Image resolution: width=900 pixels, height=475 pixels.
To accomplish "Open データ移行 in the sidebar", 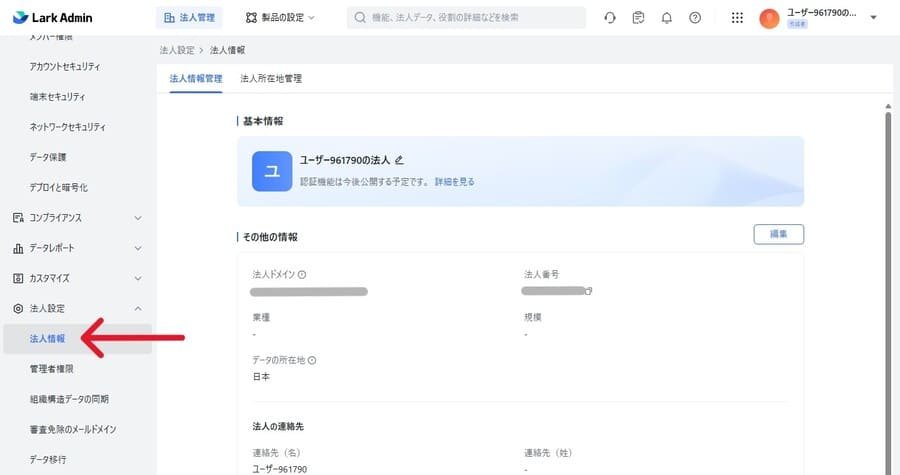I will 48,460.
